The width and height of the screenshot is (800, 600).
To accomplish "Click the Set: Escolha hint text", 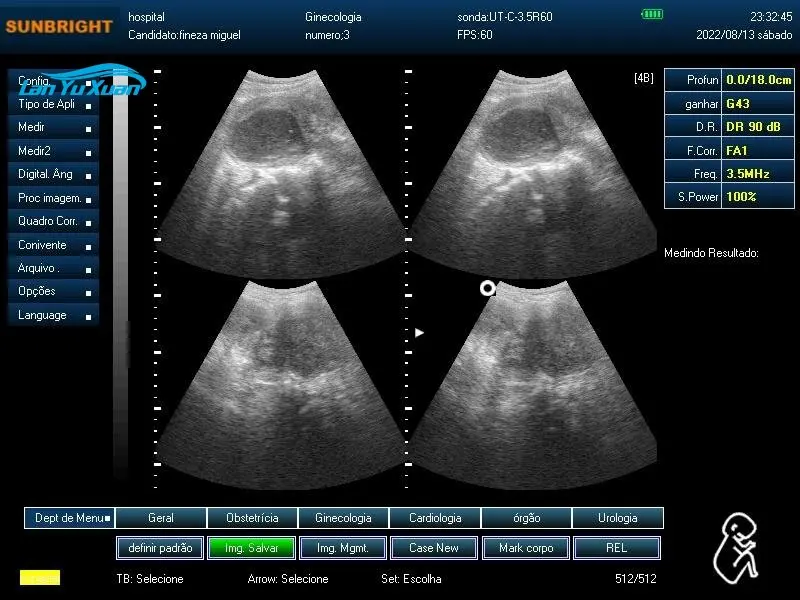I will coord(411,579).
